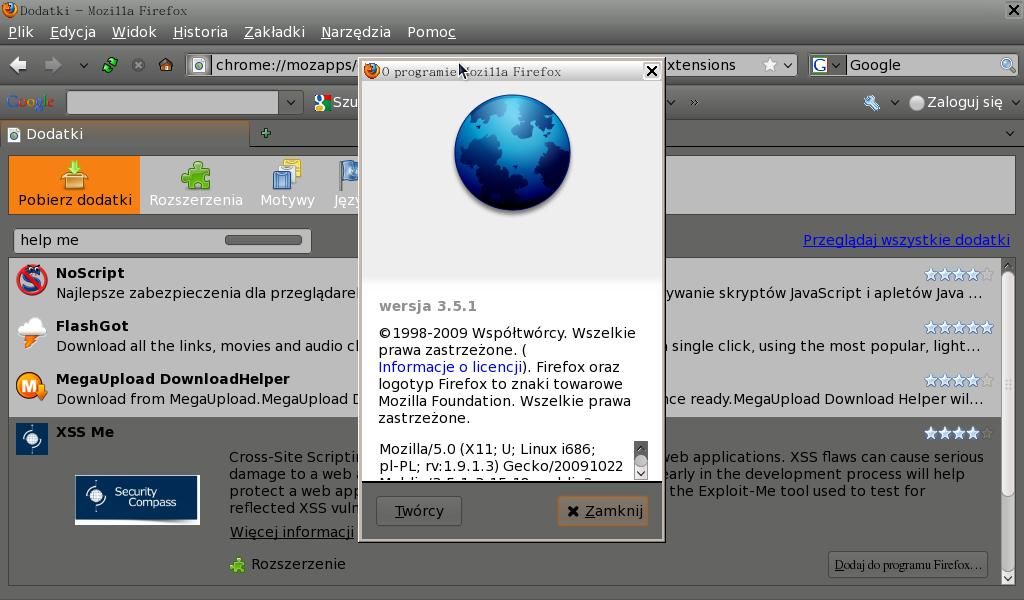Expand the Zaloguj się dropdown arrow
Screen dimensions: 1024x600
tap(1016, 103)
